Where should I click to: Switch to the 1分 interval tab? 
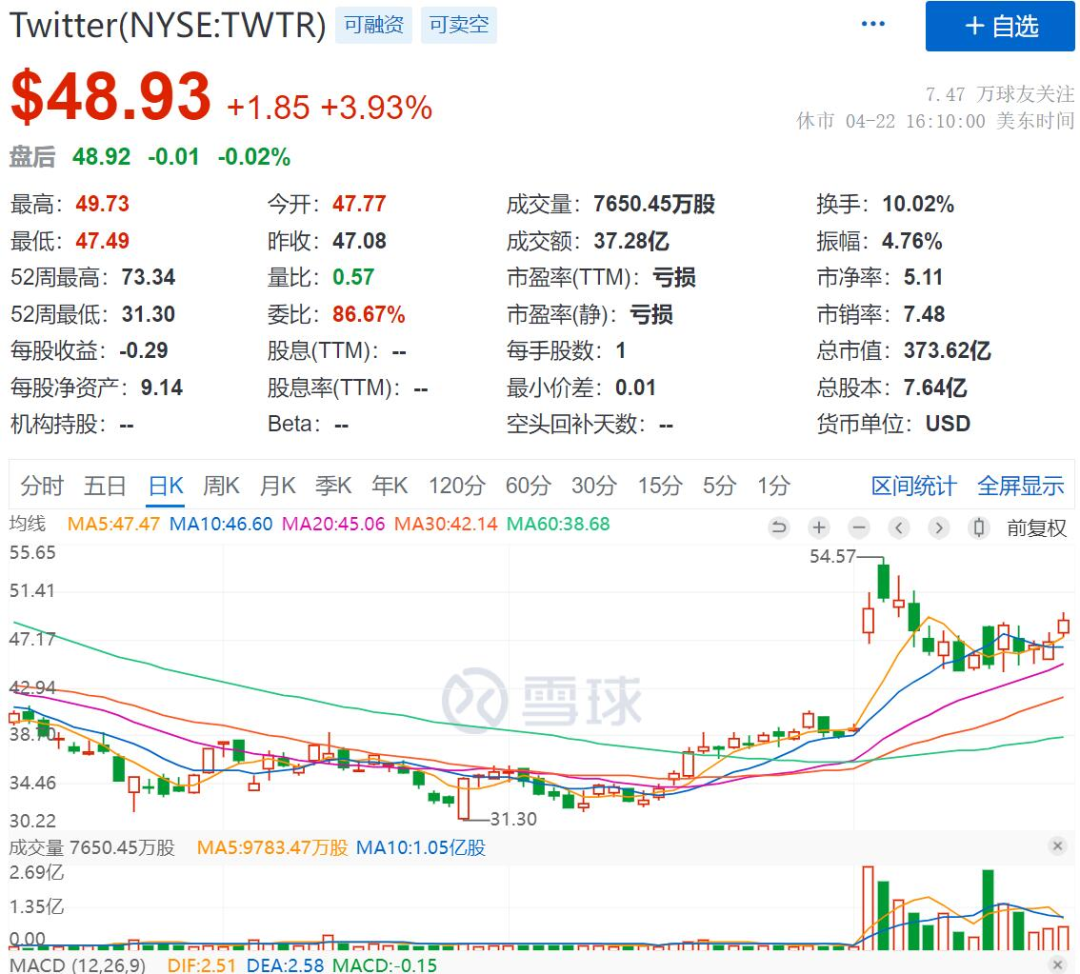(x=773, y=486)
